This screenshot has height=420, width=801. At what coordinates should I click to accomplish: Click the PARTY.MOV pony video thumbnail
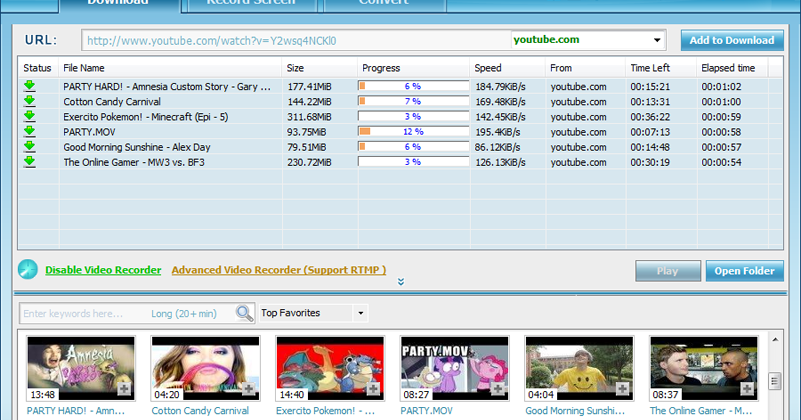455,368
